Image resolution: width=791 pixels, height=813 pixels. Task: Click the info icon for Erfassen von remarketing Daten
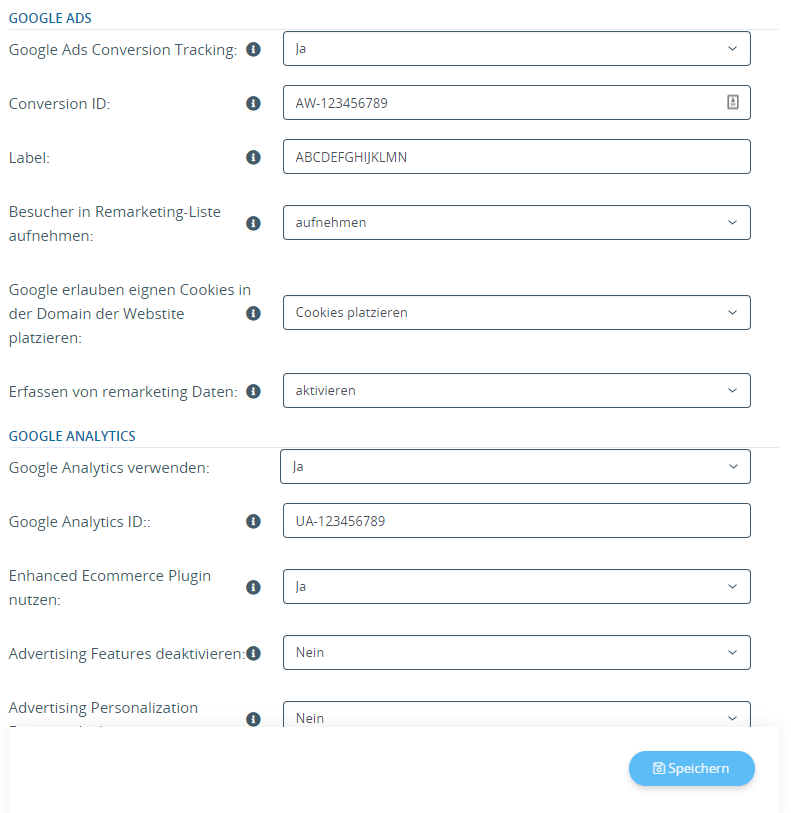point(253,391)
